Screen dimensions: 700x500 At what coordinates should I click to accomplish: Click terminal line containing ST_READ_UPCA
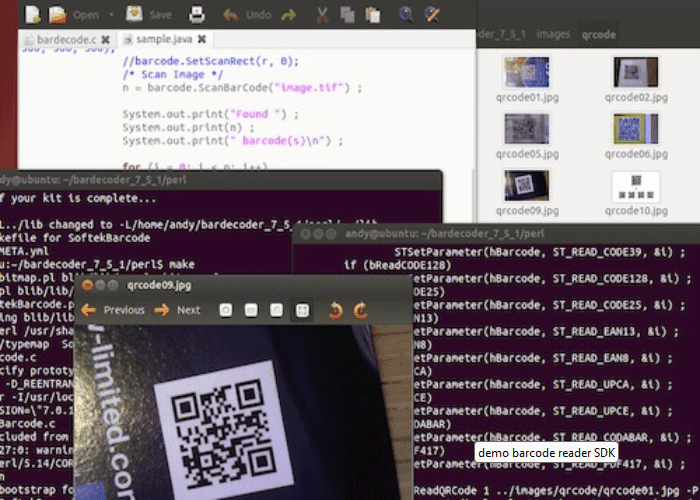pos(542,385)
